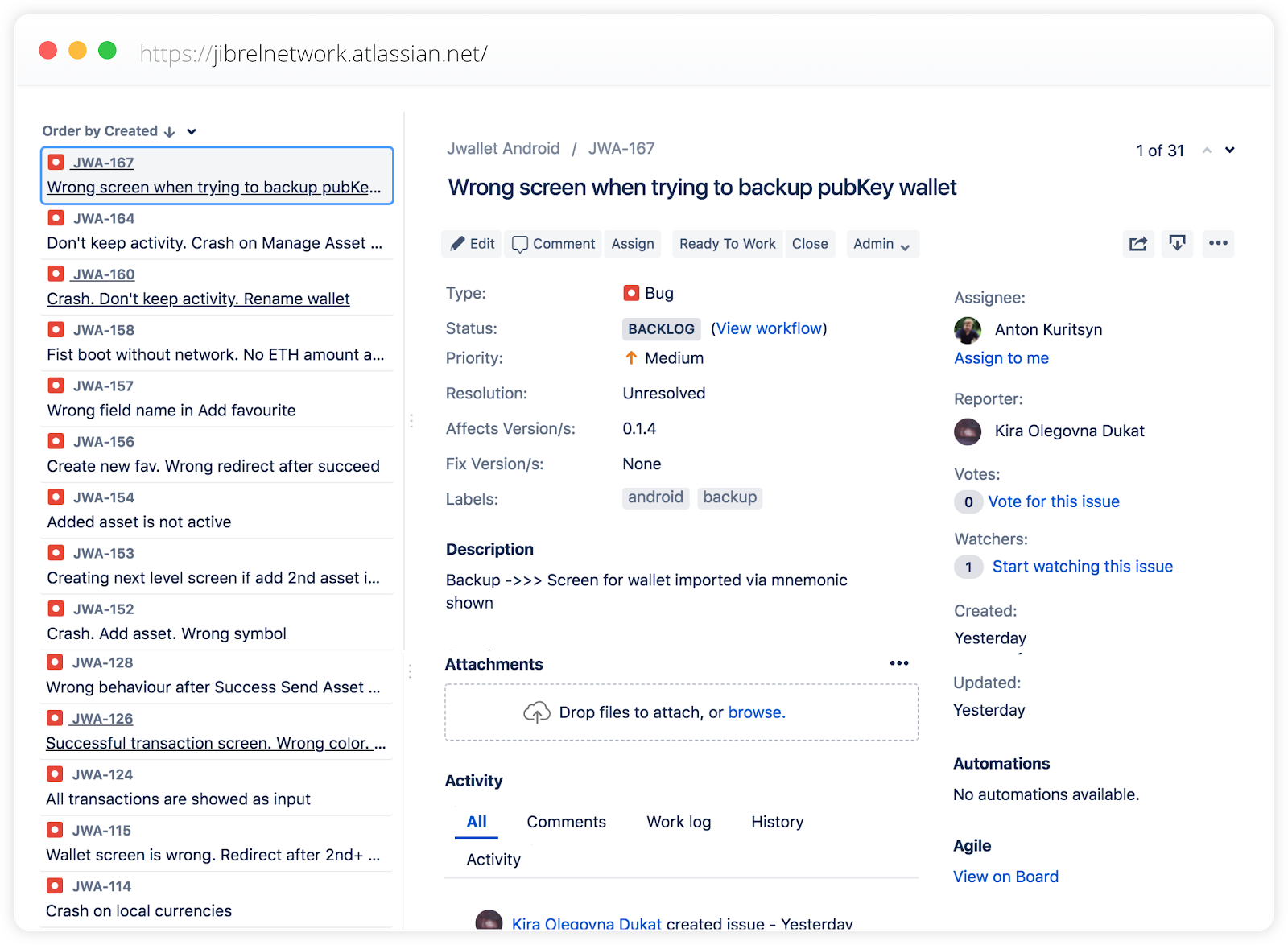Click the bug icon next to JWA-164
The image size is (1288, 945).
tap(56, 218)
